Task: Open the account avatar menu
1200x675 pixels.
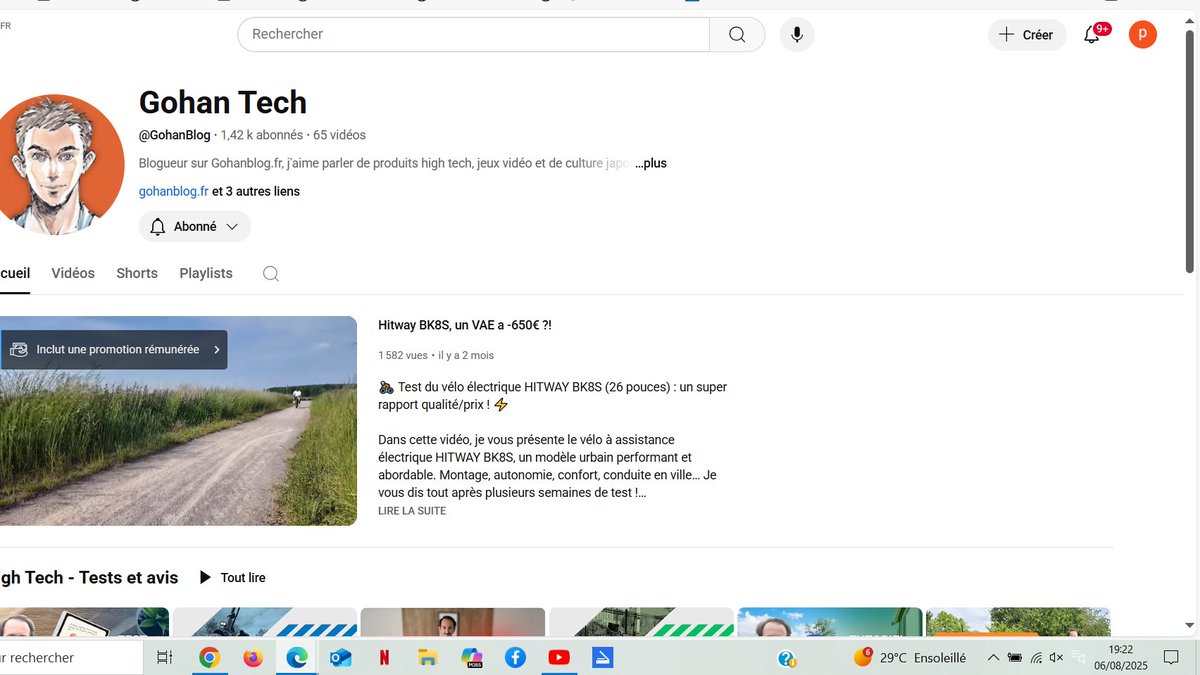Action: pos(1143,35)
